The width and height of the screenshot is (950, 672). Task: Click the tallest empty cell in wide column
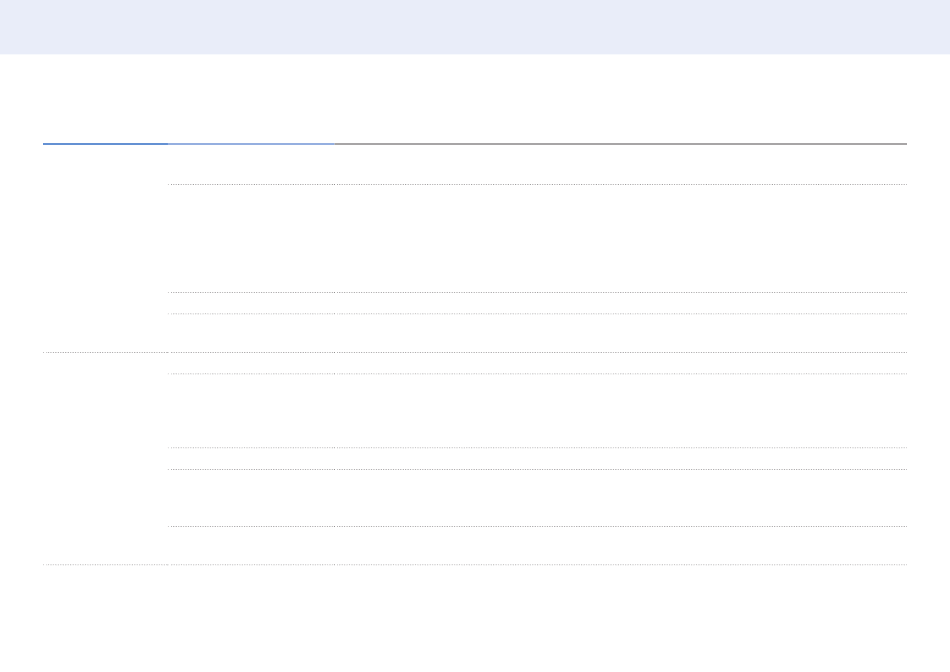[620, 239]
